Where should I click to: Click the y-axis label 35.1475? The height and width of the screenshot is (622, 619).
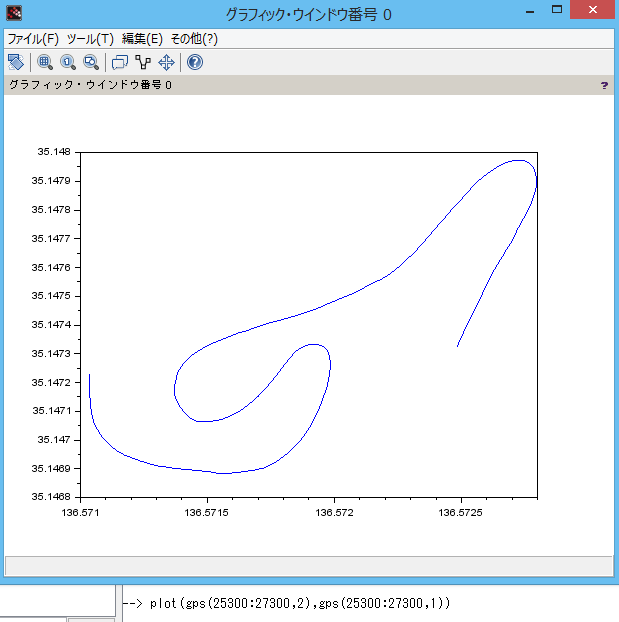click(x=51, y=296)
